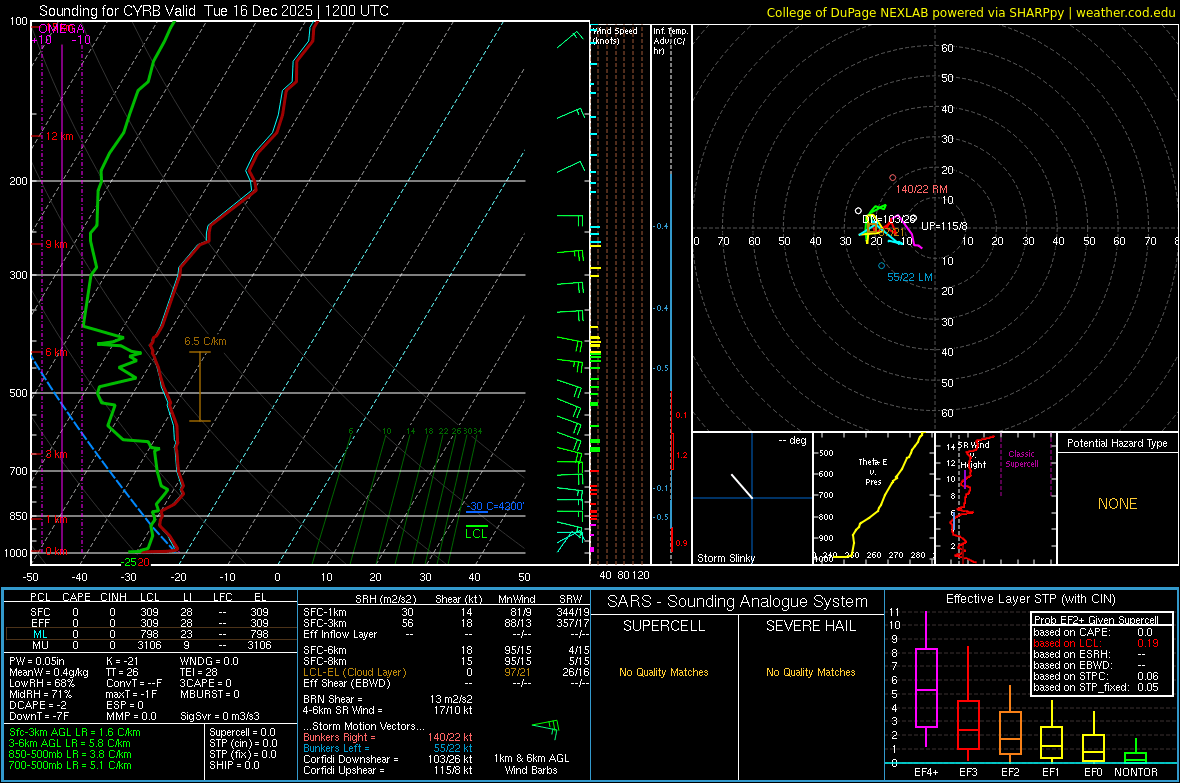Image resolution: width=1180 pixels, height=783 pixels.
Task: Click the 'Eff Shear (EBWD)' row
Action: pos(446,683)
